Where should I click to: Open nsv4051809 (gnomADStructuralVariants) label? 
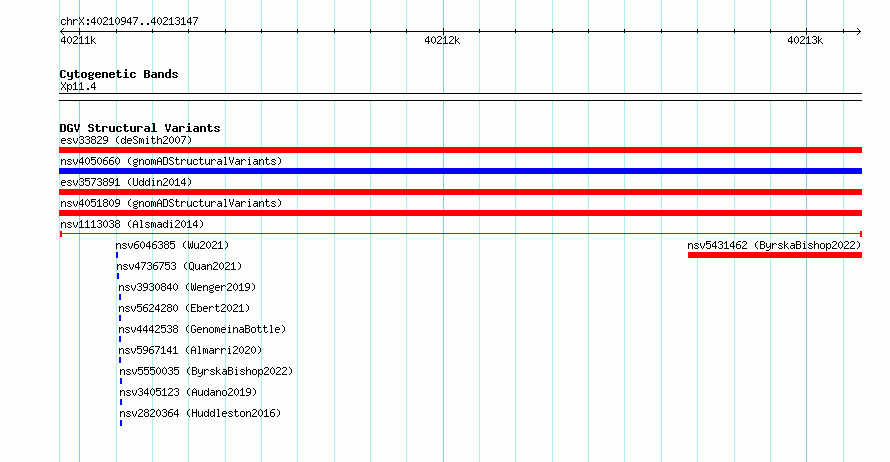[171, 203]
